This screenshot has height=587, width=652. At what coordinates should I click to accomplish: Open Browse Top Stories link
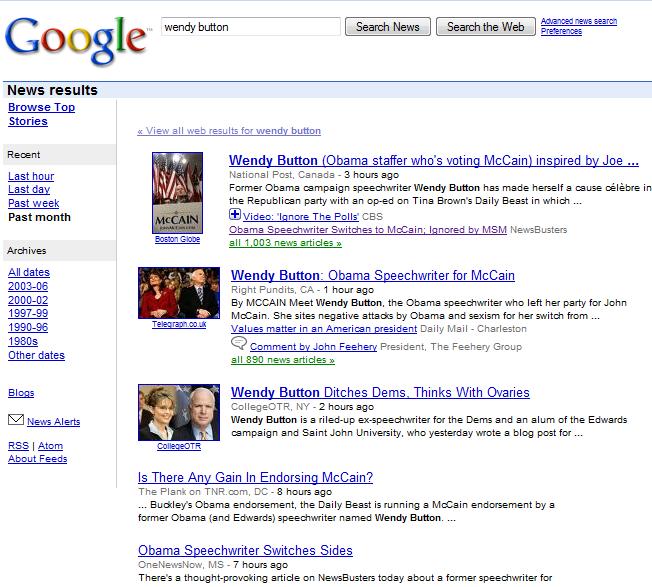click(41, 114)
